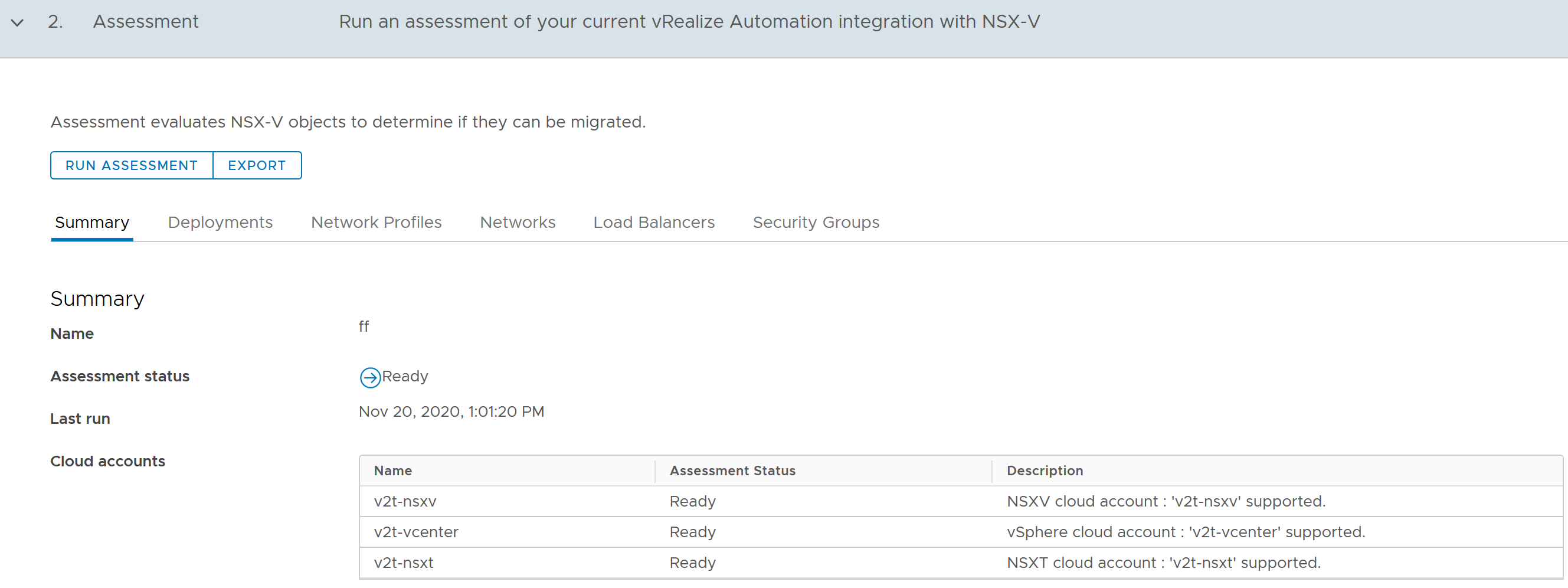Click the NSXV cloud account supported description
This screenshot has height=588, width=1568.
coord(1166,502)
